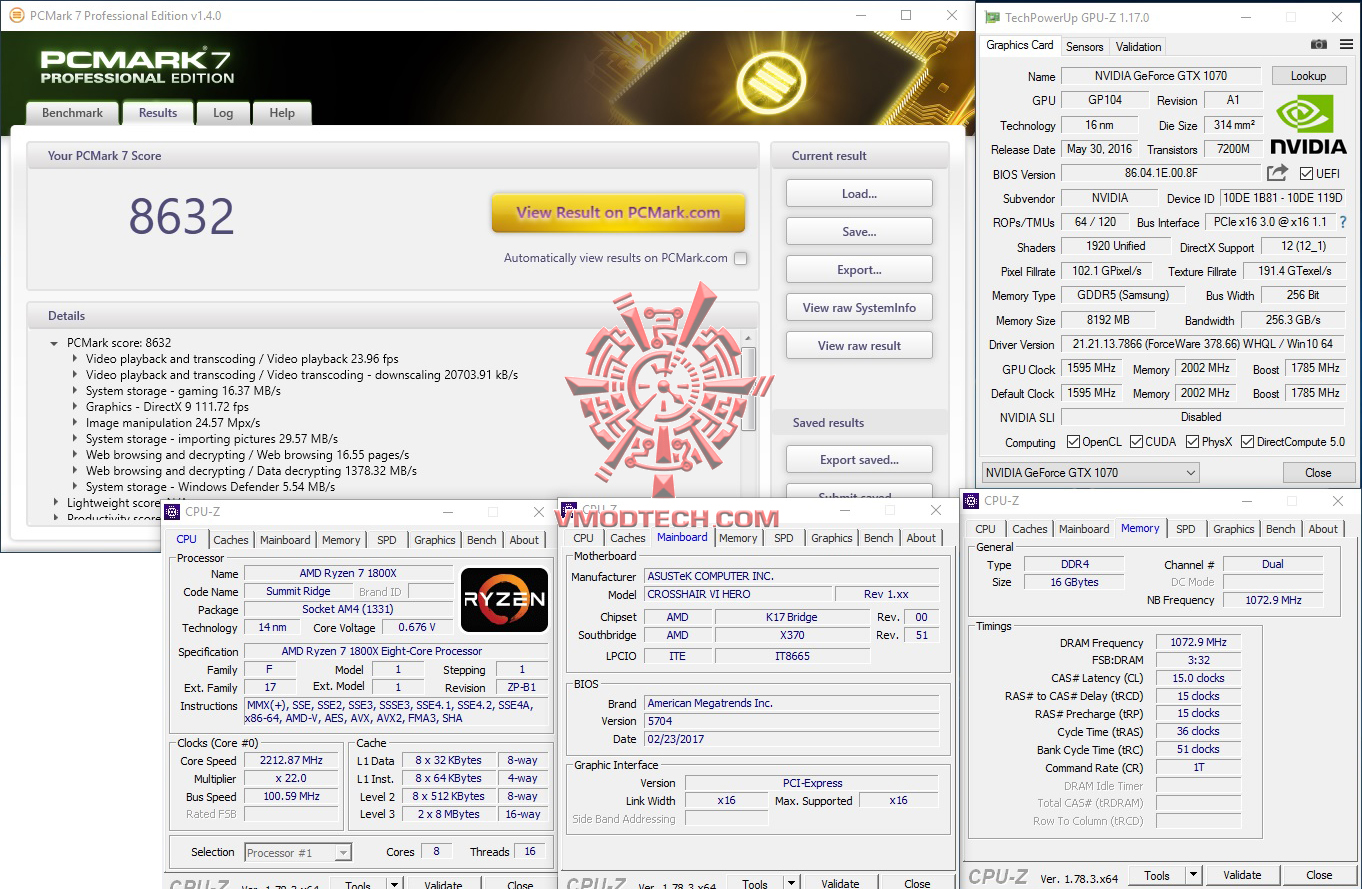Toggle the PhysX checkbox in GPU-Z
This screenshot has height=889, width=1362.
click(1194, 441)
